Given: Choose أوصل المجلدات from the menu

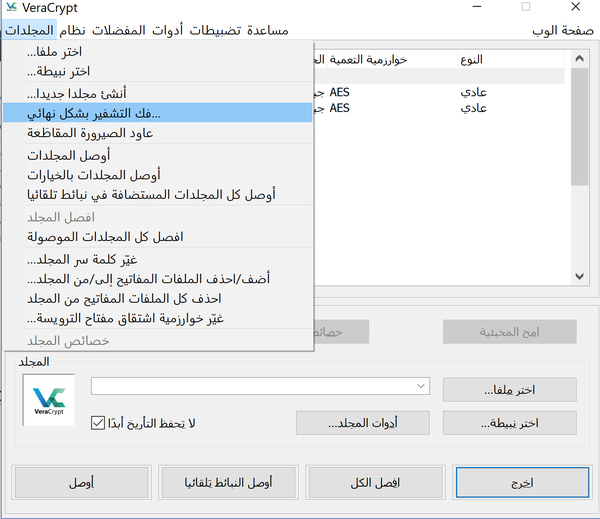Looking at the screenshot, I should [x=158, y=155].
